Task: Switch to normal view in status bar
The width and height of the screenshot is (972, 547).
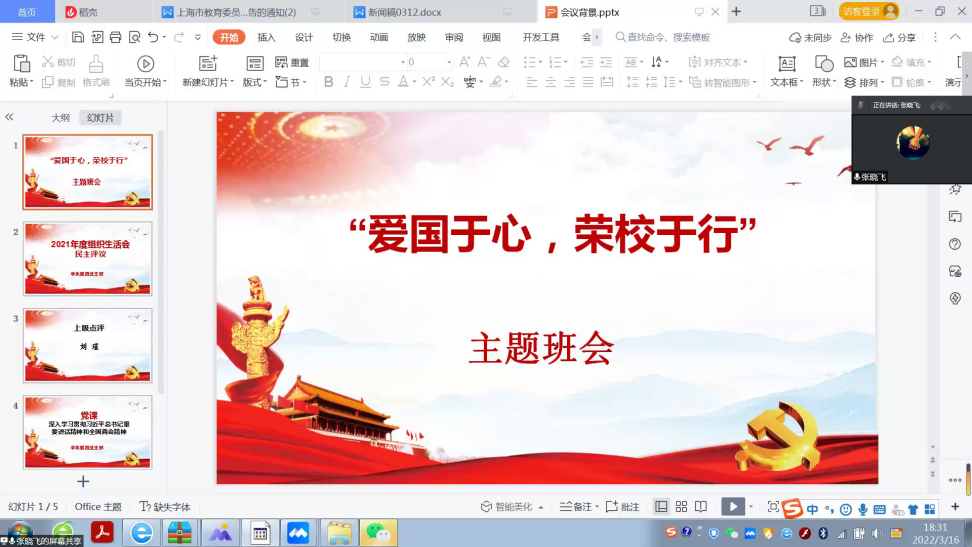Action: 661,507
